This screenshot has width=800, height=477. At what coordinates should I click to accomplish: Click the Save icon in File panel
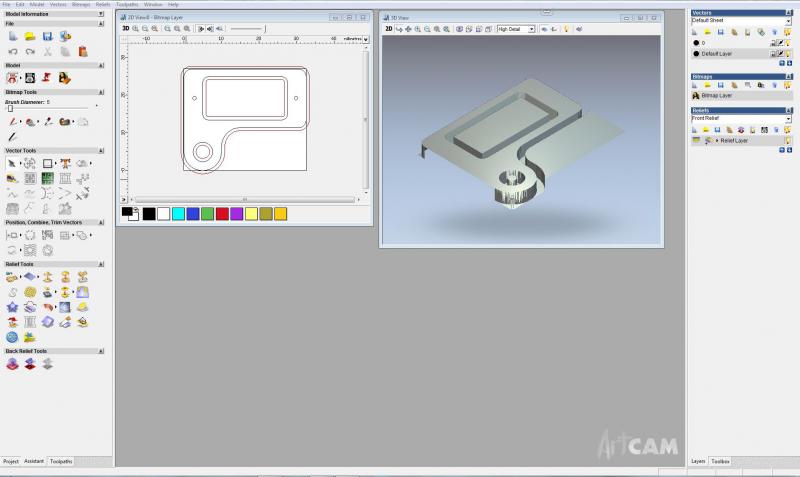pyautogui.click(x=47, y=36)
